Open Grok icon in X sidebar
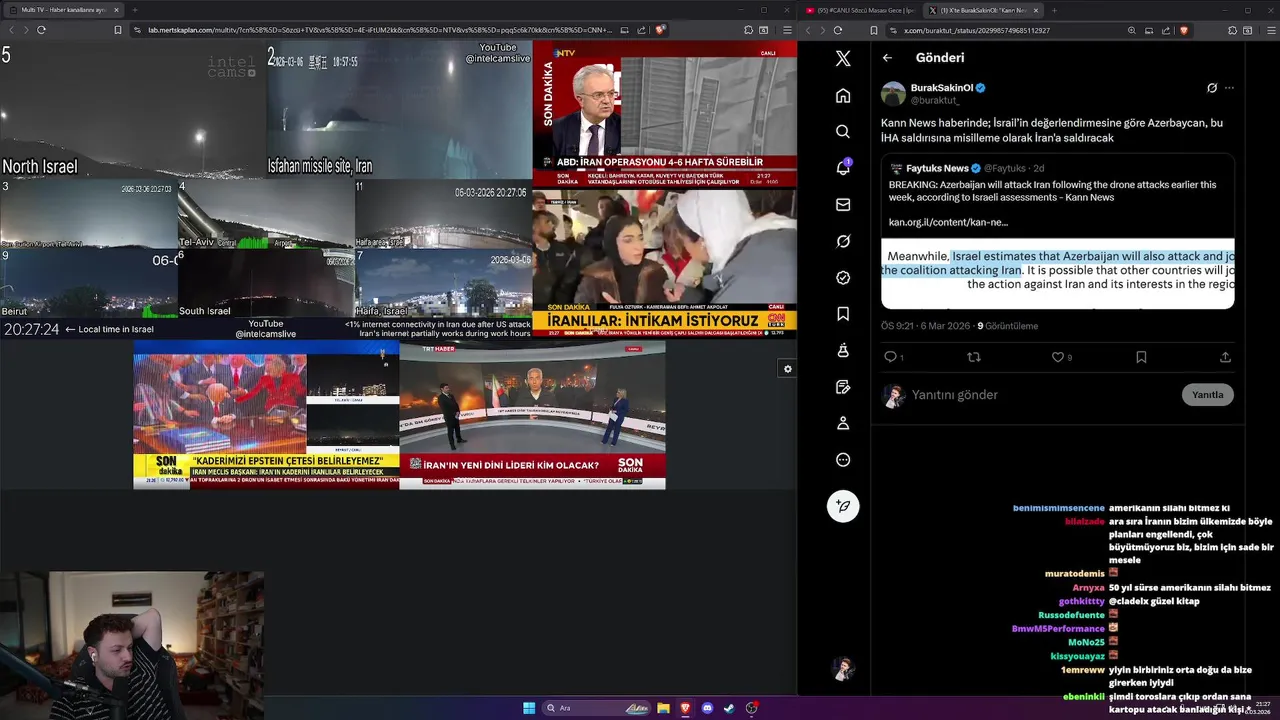The height and width of the screenshot is (720, 1280). pyautogui.click(x=843, y=241)
